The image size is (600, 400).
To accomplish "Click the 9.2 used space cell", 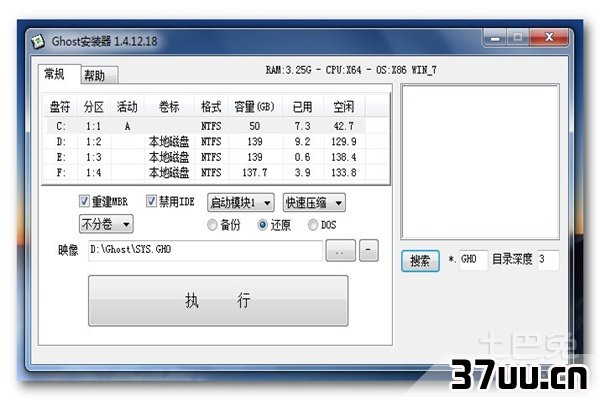I will click(302, 142).
